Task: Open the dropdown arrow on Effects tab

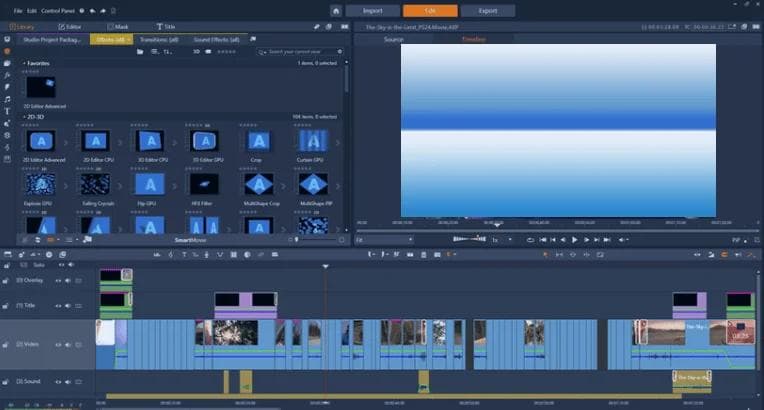Action: (129, 39)
